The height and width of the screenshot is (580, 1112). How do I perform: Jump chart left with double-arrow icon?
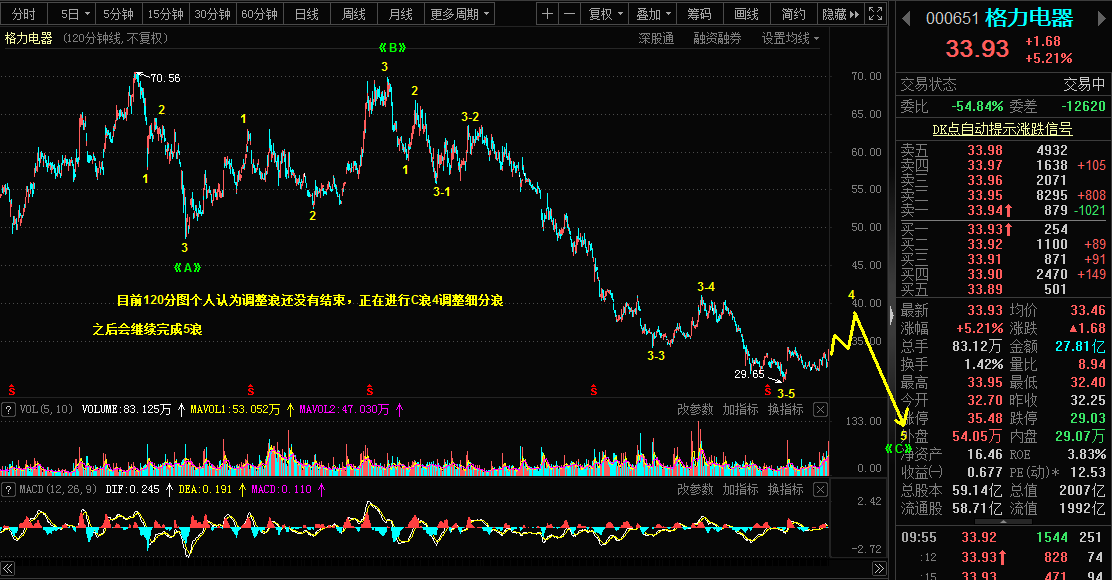pyautogui.click(x=8, y=569)
